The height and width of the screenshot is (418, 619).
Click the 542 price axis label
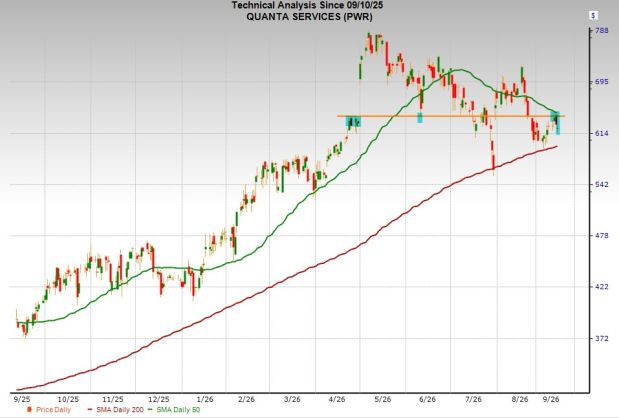tap(604, 184)
